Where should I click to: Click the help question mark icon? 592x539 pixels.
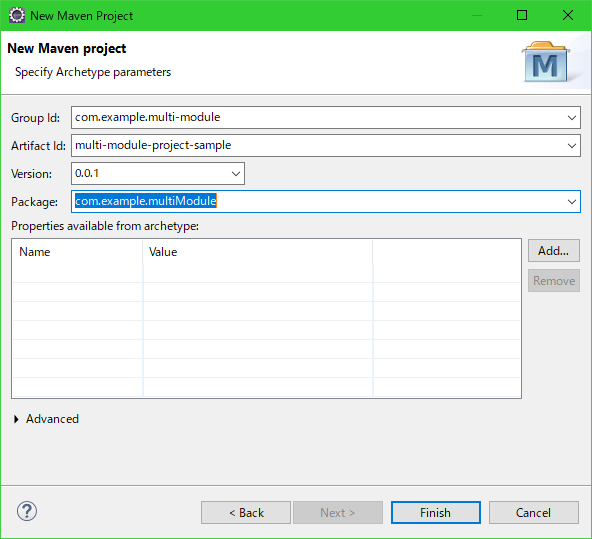tap(27, 511)
